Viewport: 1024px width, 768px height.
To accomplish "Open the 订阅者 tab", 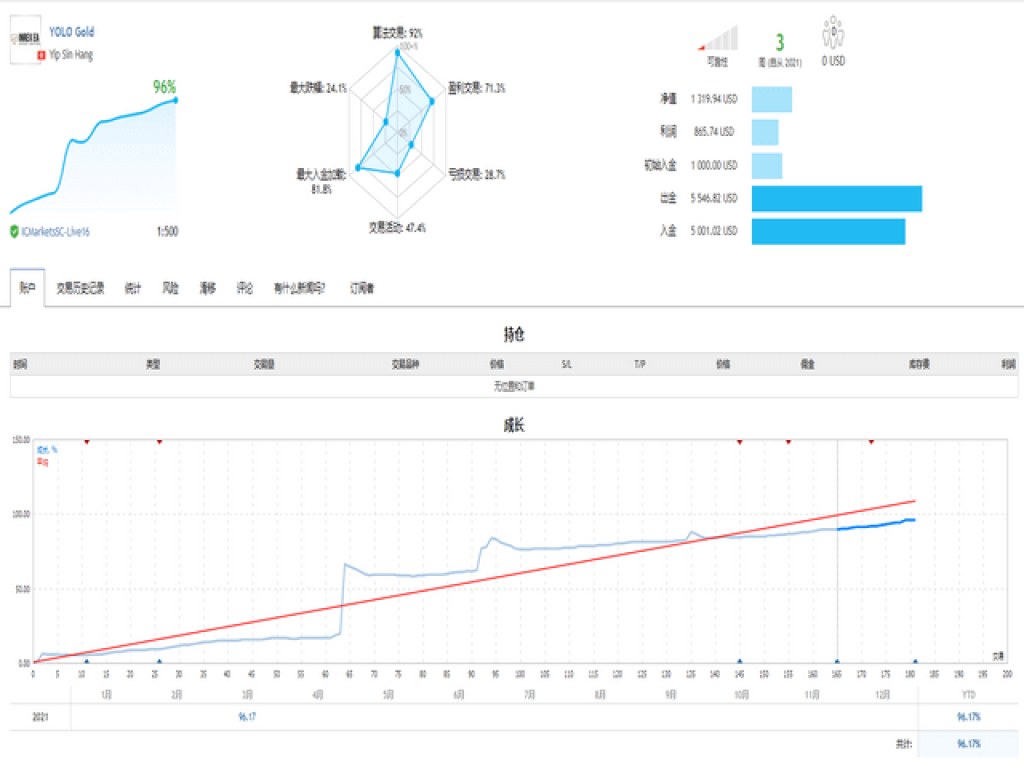I will coord(362,288).
